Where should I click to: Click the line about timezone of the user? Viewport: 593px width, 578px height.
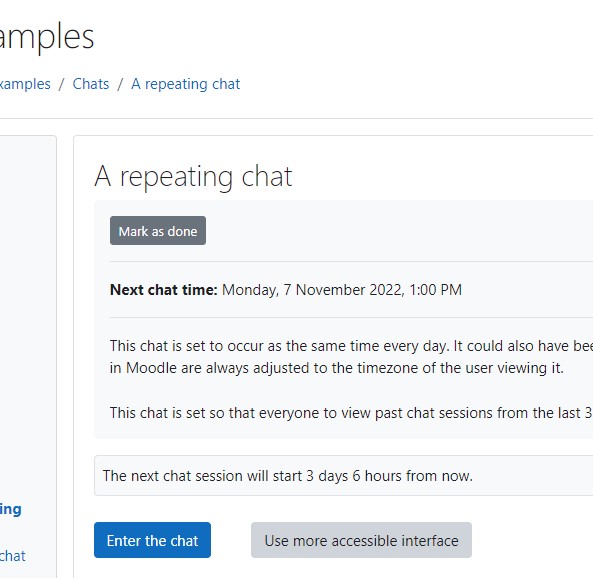coord(337,368)
